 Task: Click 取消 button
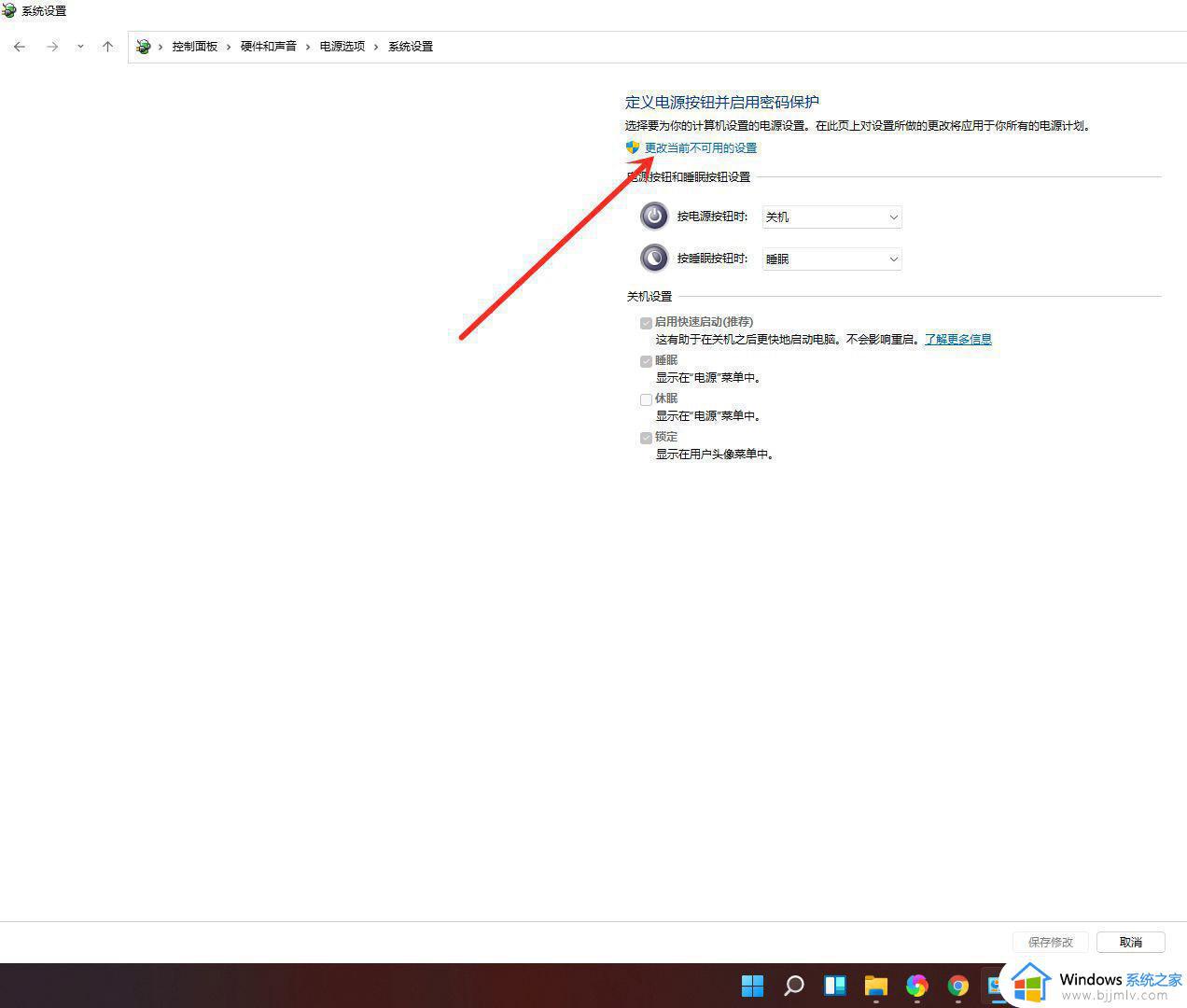point(1131,943)
